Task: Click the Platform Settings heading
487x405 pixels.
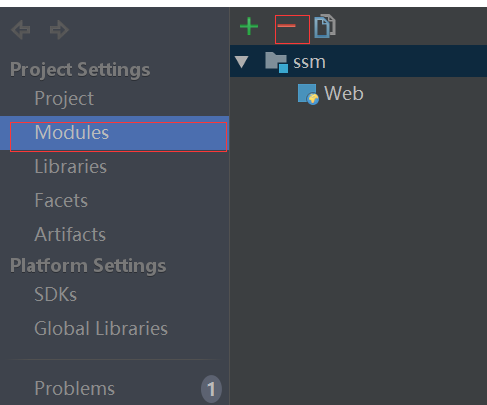Action: coord(88,266)
